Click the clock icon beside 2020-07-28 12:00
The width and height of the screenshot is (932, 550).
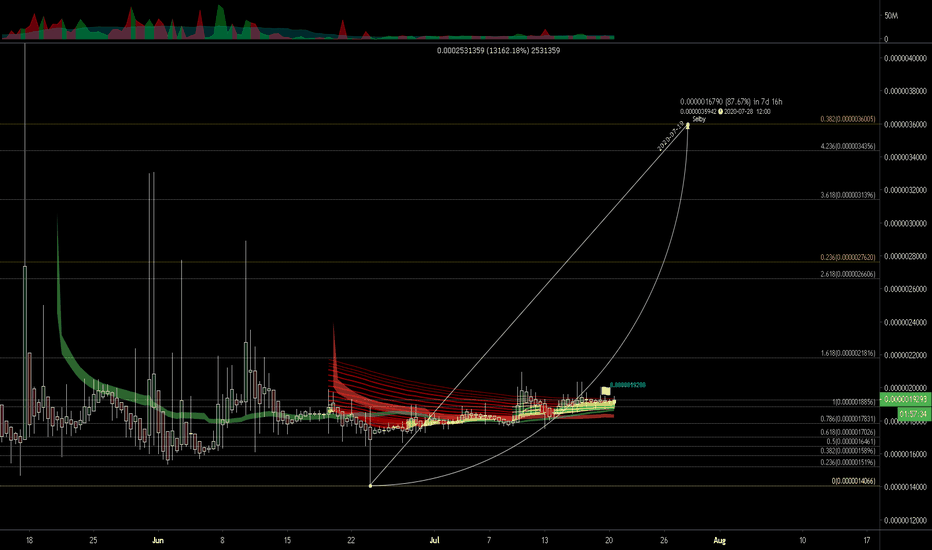point(720,111)
